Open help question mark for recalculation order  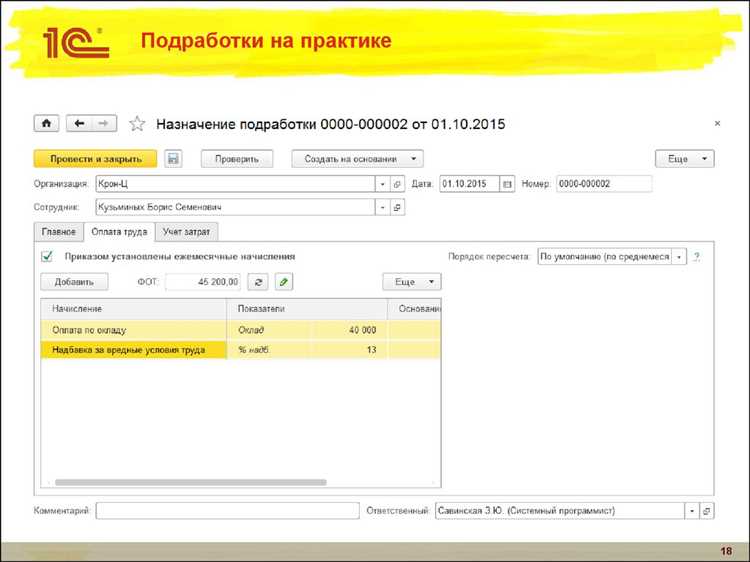pos(696,257)
